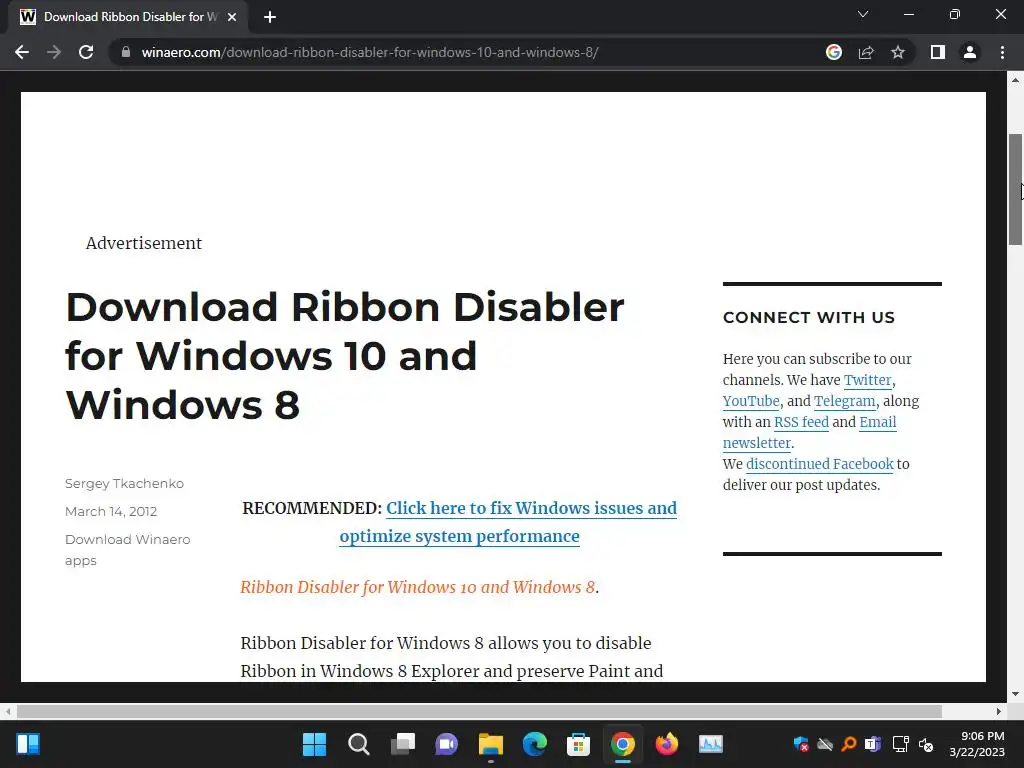
Task: Open the Windows Start menu
Action: (x=314, y=744)
